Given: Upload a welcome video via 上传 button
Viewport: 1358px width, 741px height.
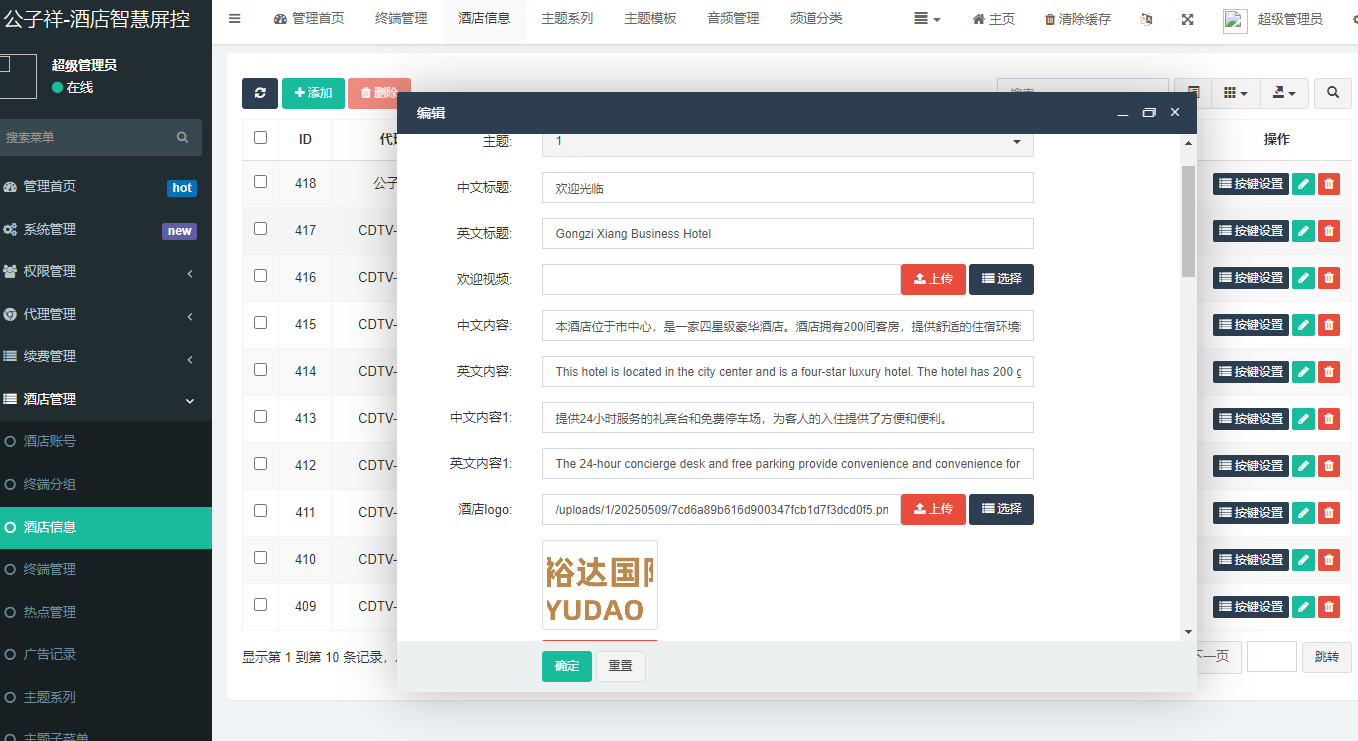Looking at the screenshot, I should 933,279.
